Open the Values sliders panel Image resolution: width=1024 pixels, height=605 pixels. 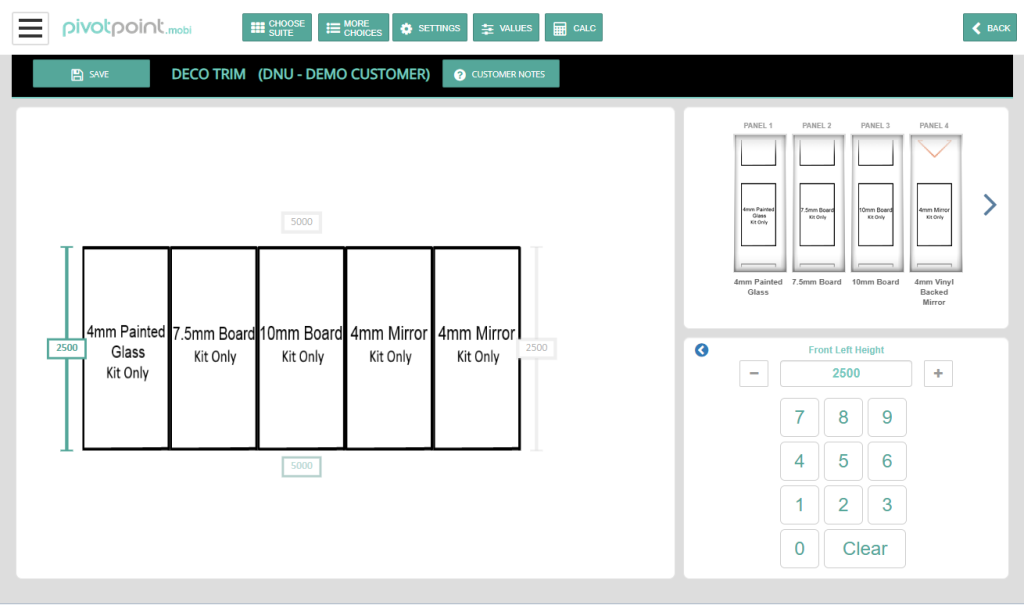[505, 28]
